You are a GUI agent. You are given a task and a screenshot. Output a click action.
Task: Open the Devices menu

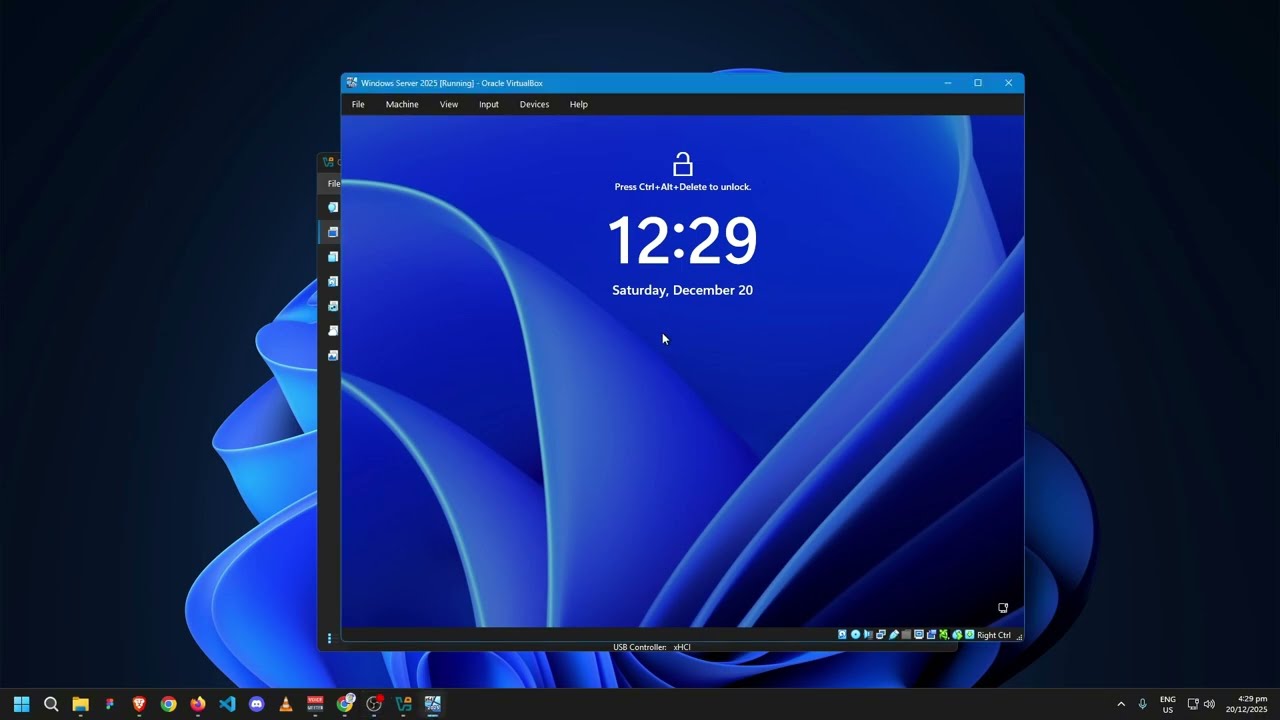(534, 104)
